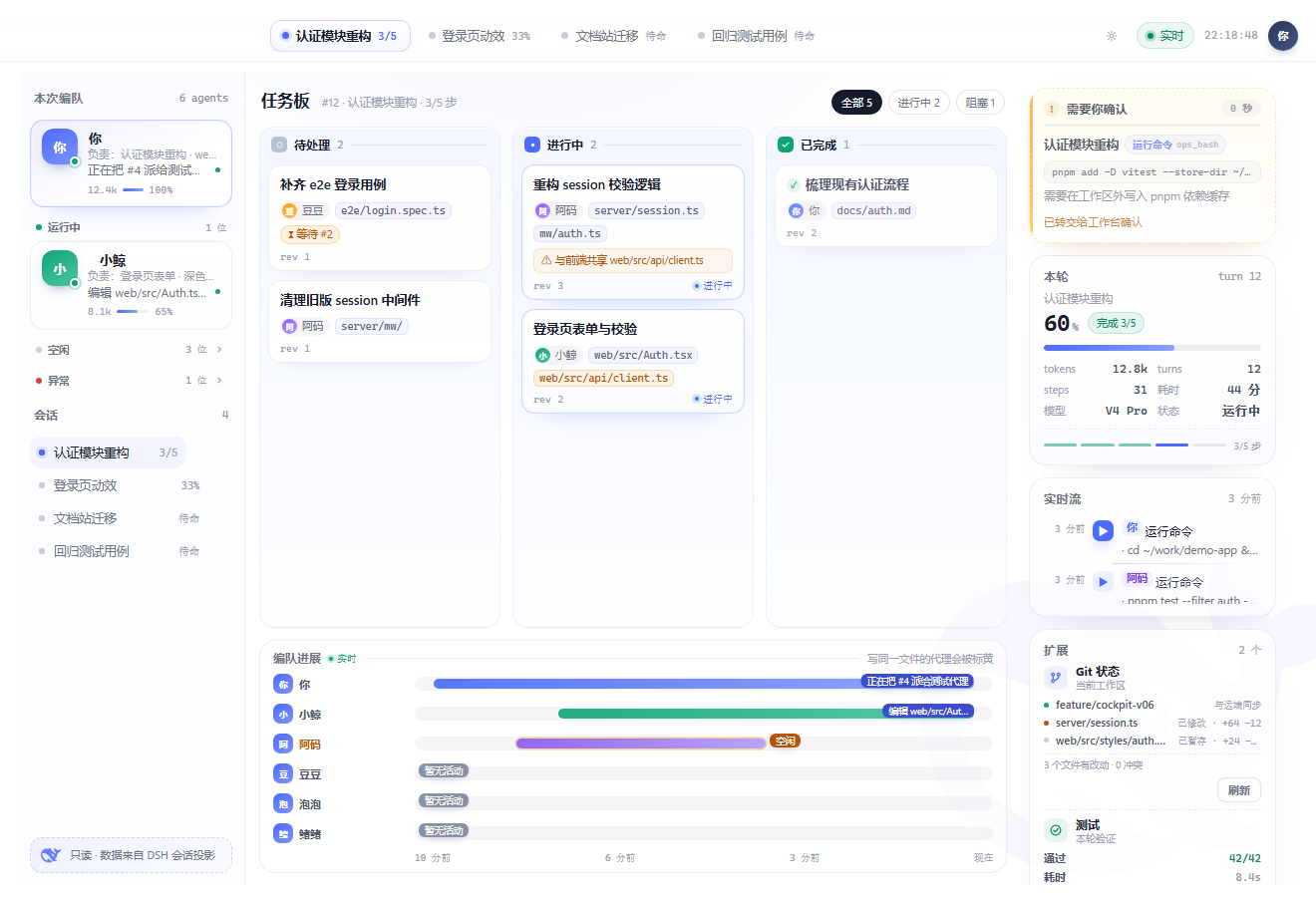Viewport: 1316px width, 897px height.
Task: Click the 待处理 column status icon
Action: pyautogui.click(x=279, y=145)
